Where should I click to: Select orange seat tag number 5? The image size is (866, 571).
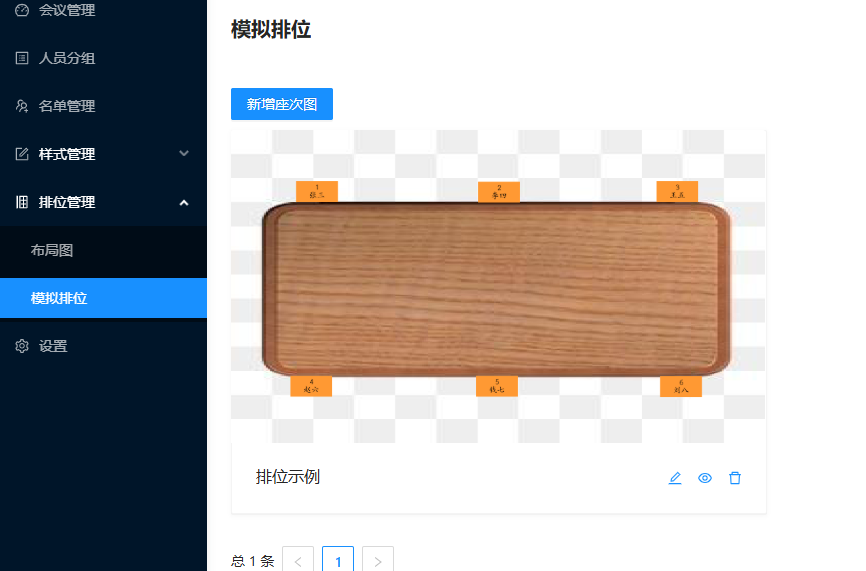(x=497, y=386)
